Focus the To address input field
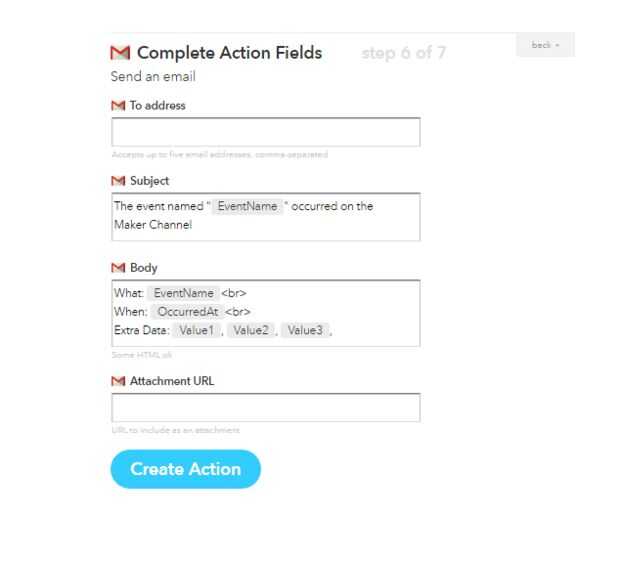 [x=265, y=132]
